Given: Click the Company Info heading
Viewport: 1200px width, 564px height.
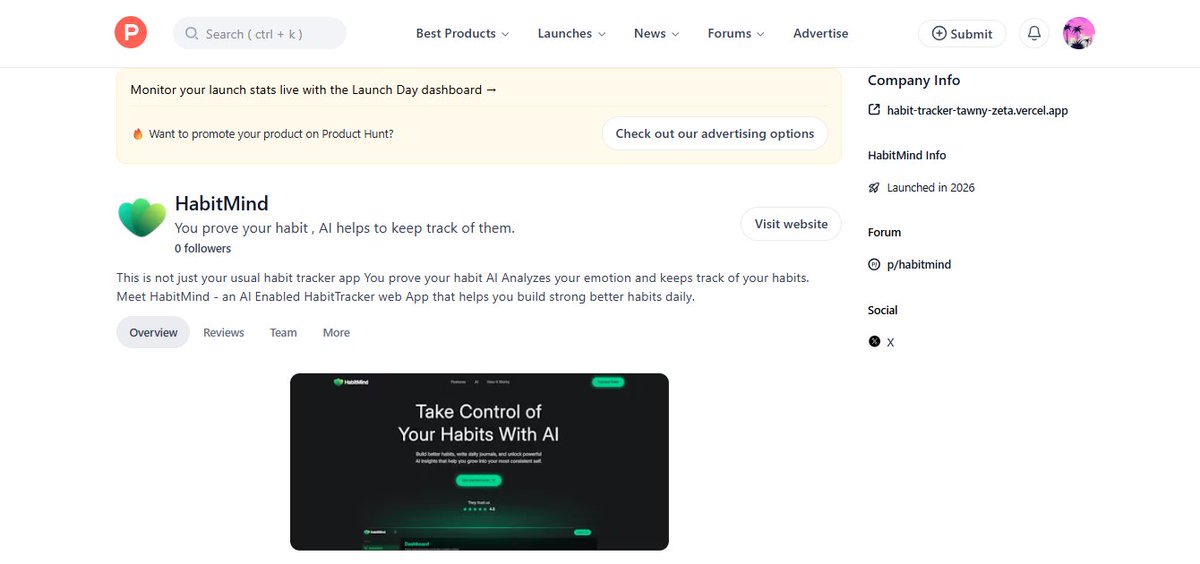Looking at the screenshot, I should (x=913, y=80).
